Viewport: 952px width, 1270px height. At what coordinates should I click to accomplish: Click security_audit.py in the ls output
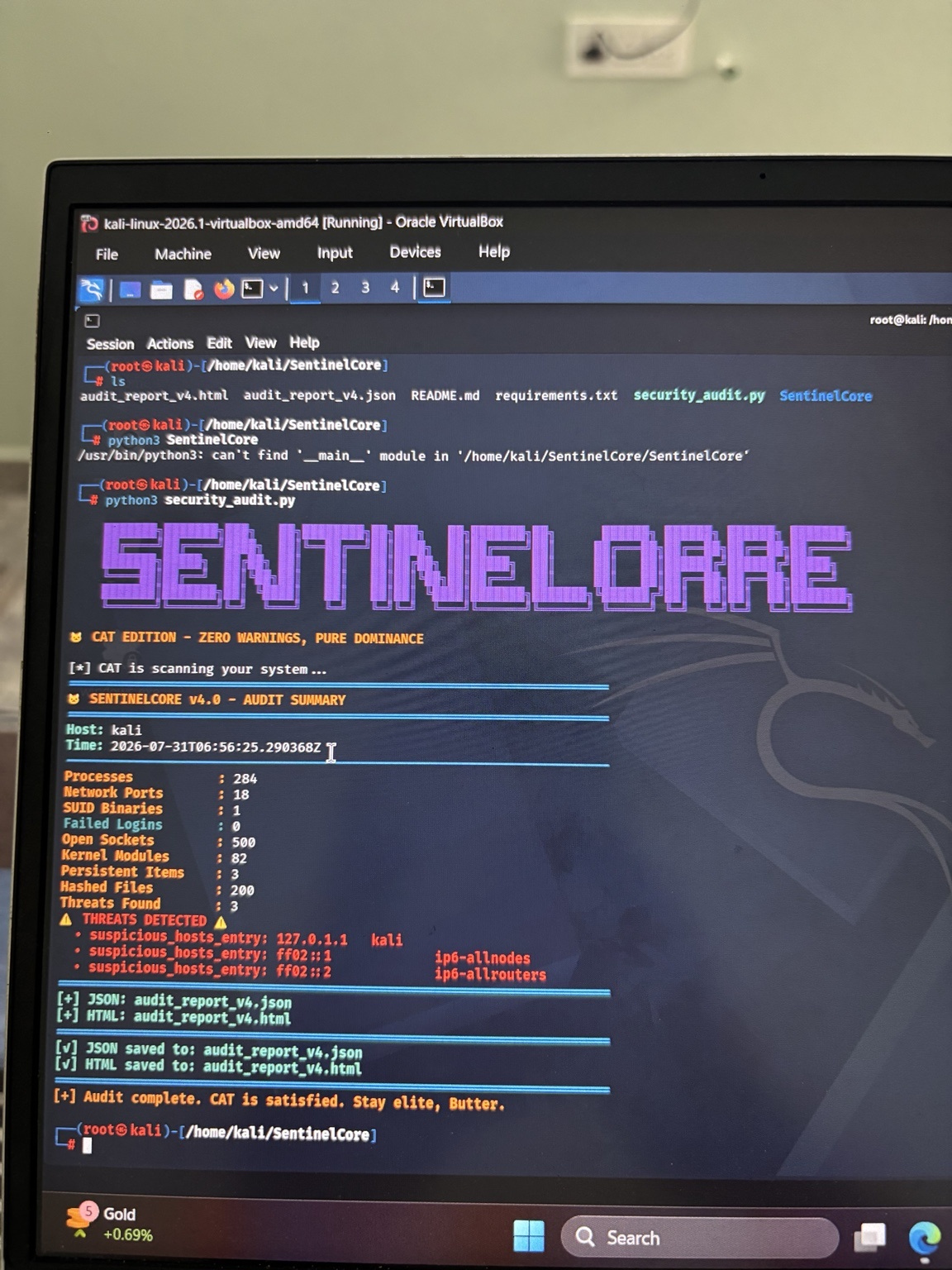coord(699,395)
